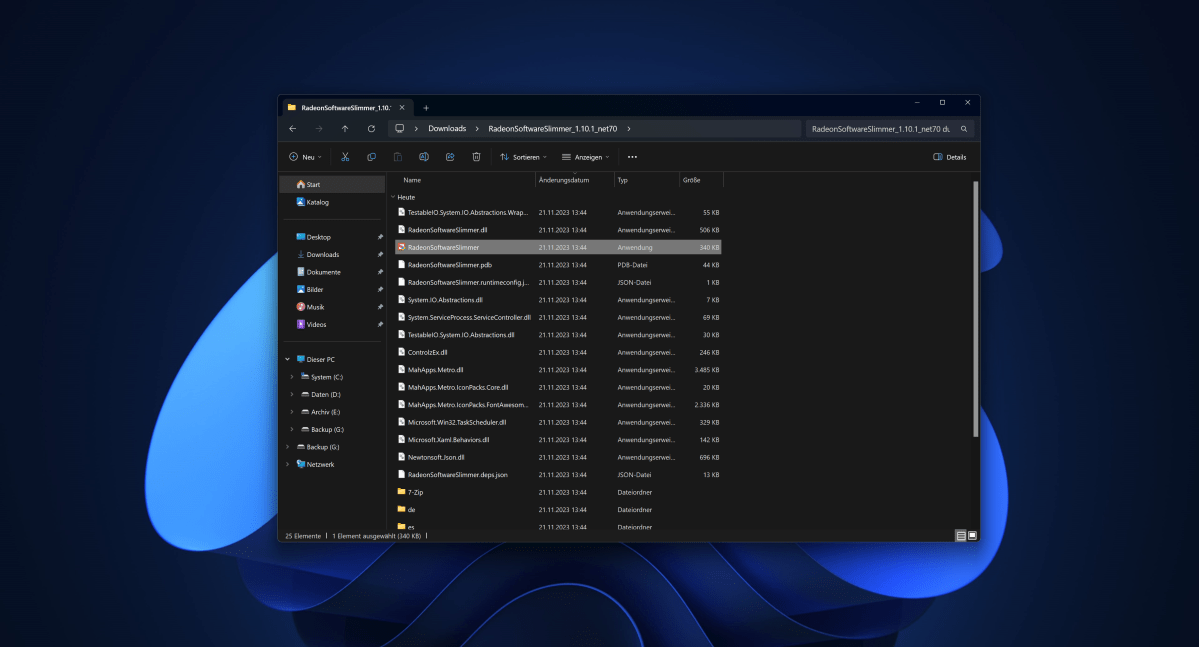Click the pin icon next to sidebar Downloads

(380, 255)
